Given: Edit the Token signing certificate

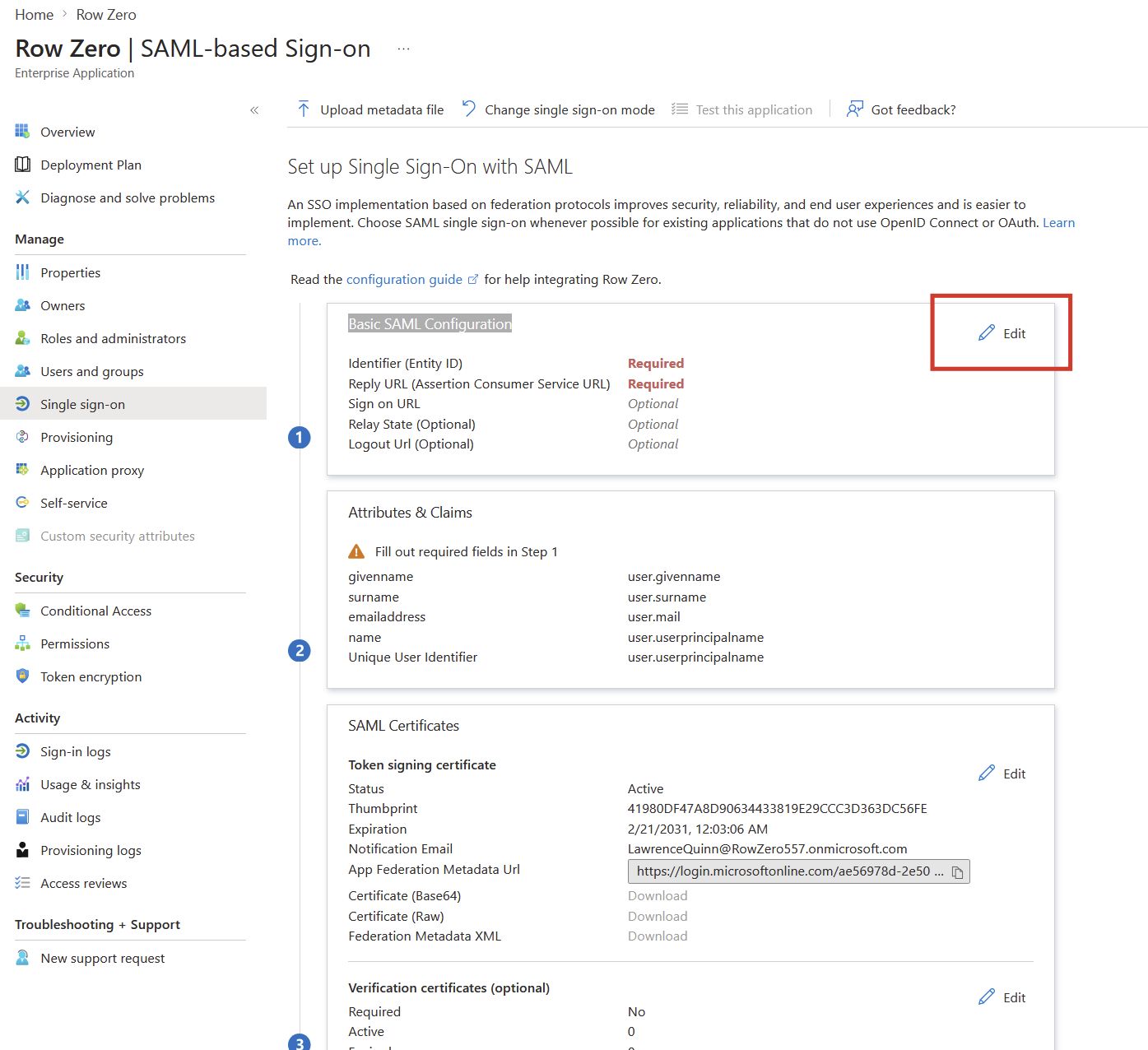Looking at the screenshot, I should coord(1002,774).
